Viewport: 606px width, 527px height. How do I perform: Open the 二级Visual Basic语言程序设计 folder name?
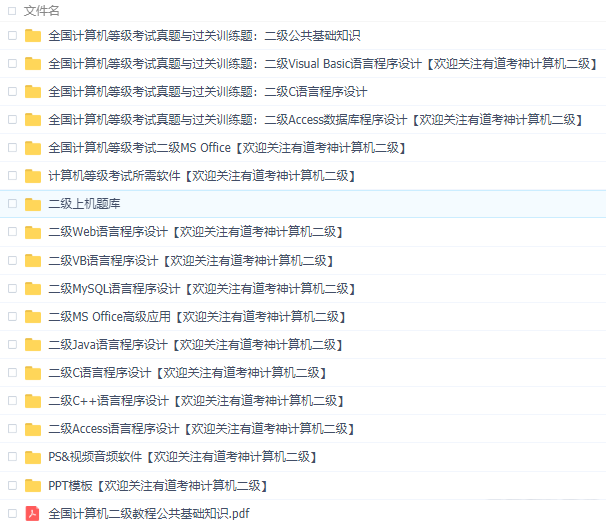tap(322, 63)
